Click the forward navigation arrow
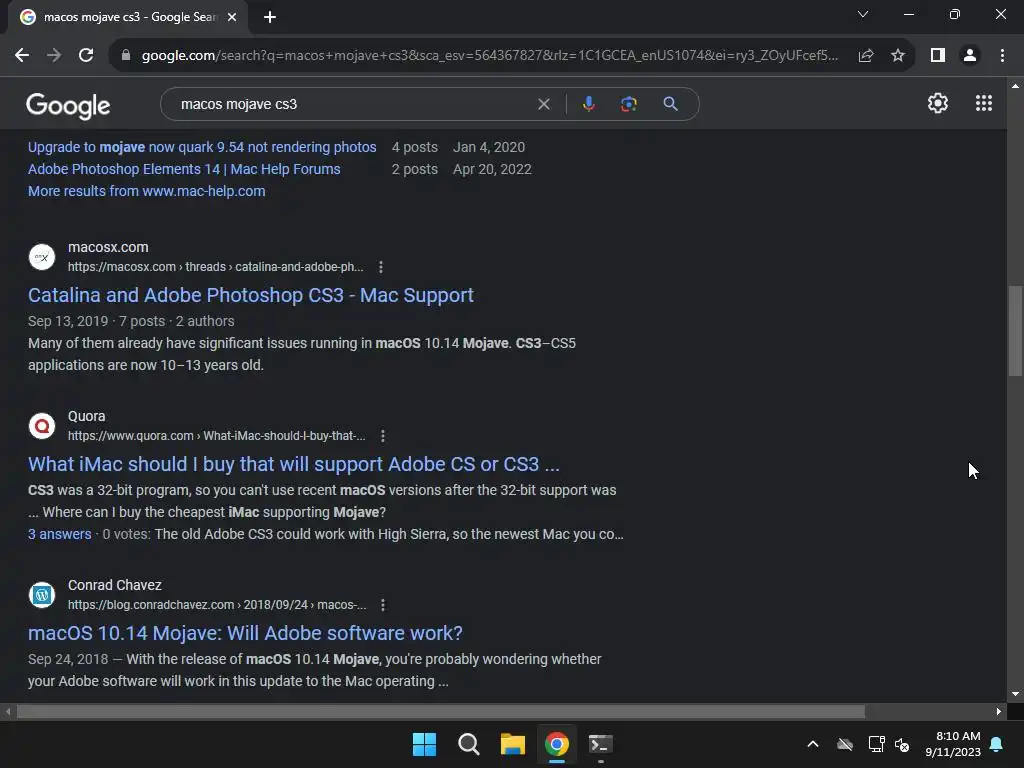This screenshot has height=768, width=1024. pyautogui.click(x=54, y=56)
